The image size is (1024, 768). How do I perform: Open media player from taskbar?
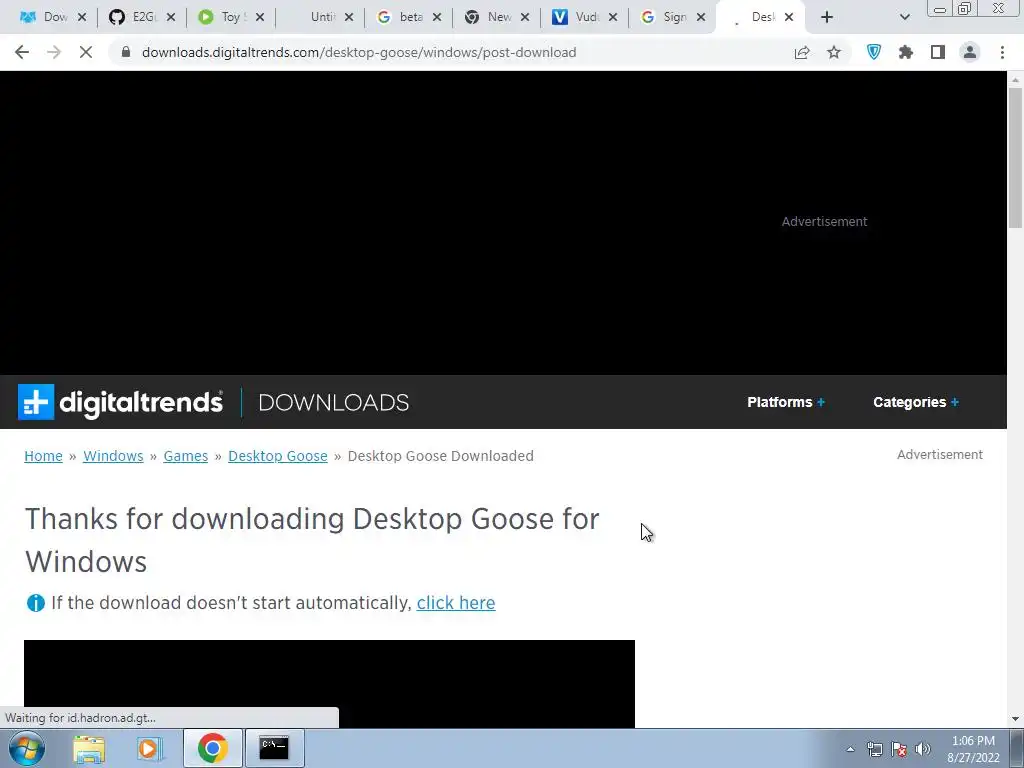[x=149, y=748]
